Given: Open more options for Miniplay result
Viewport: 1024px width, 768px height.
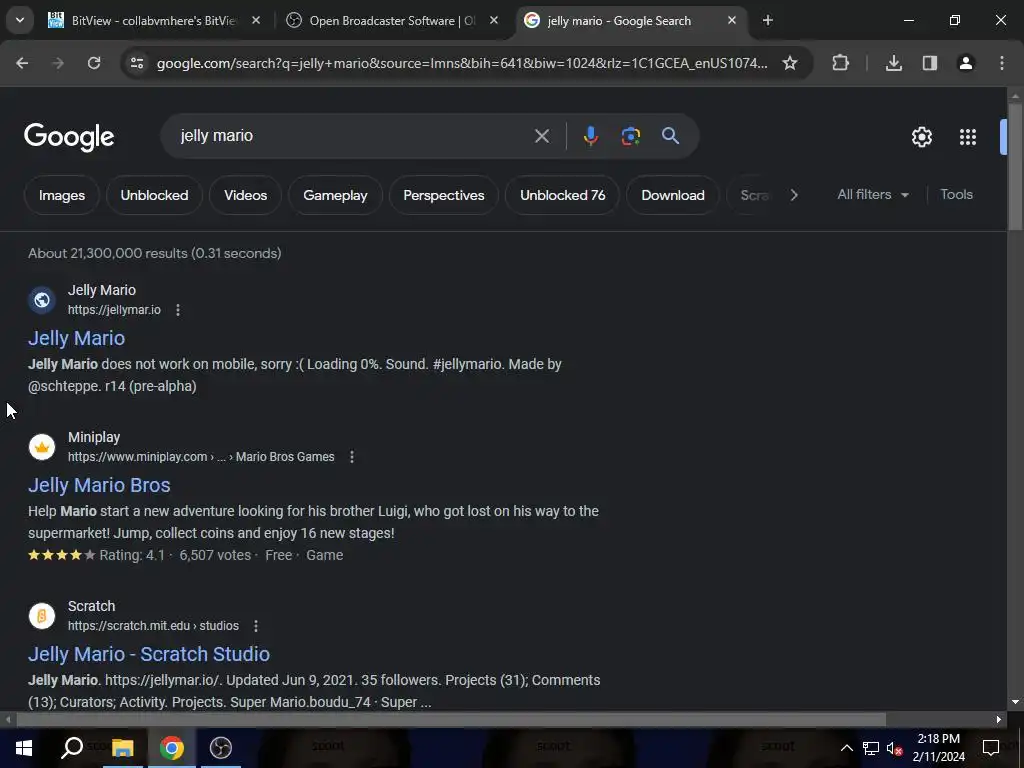Looking at the screenshot, I should 352,457.
